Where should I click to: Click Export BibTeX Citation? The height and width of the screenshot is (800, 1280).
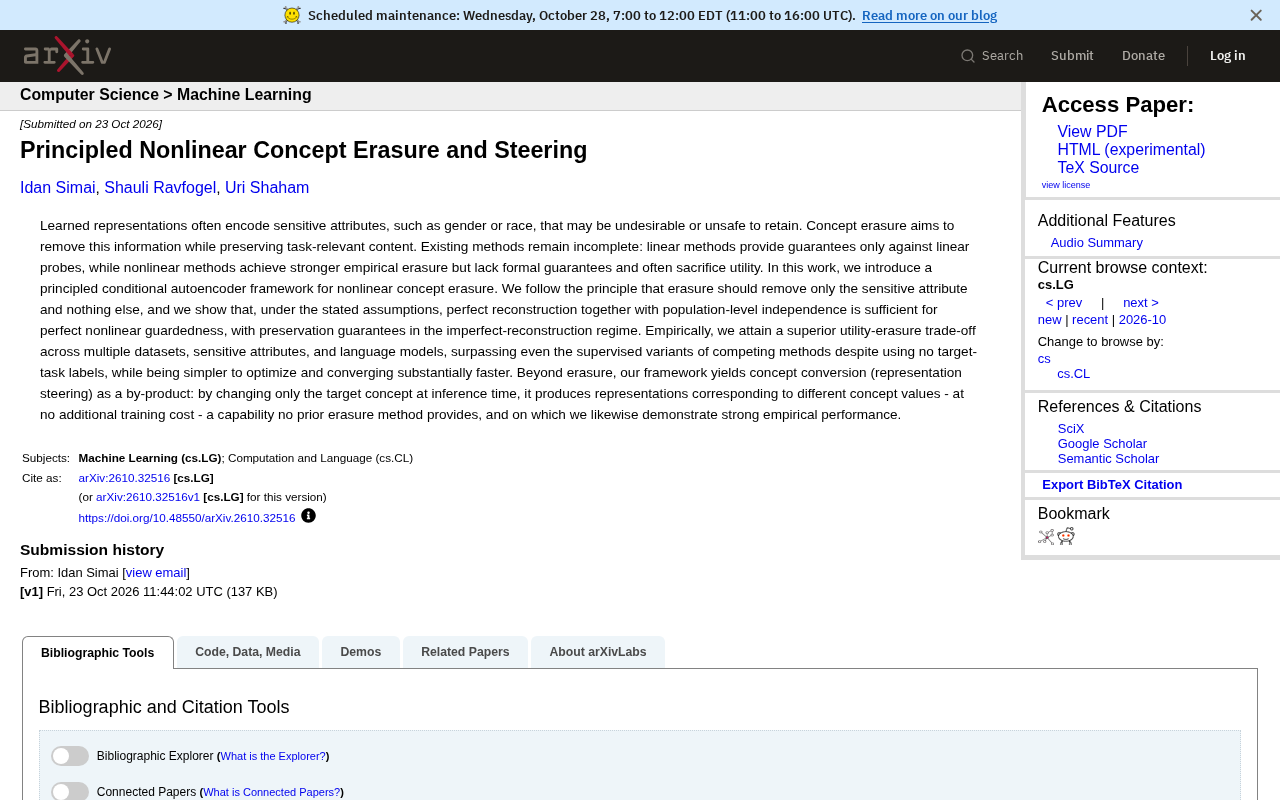(x=1112, y=485)
